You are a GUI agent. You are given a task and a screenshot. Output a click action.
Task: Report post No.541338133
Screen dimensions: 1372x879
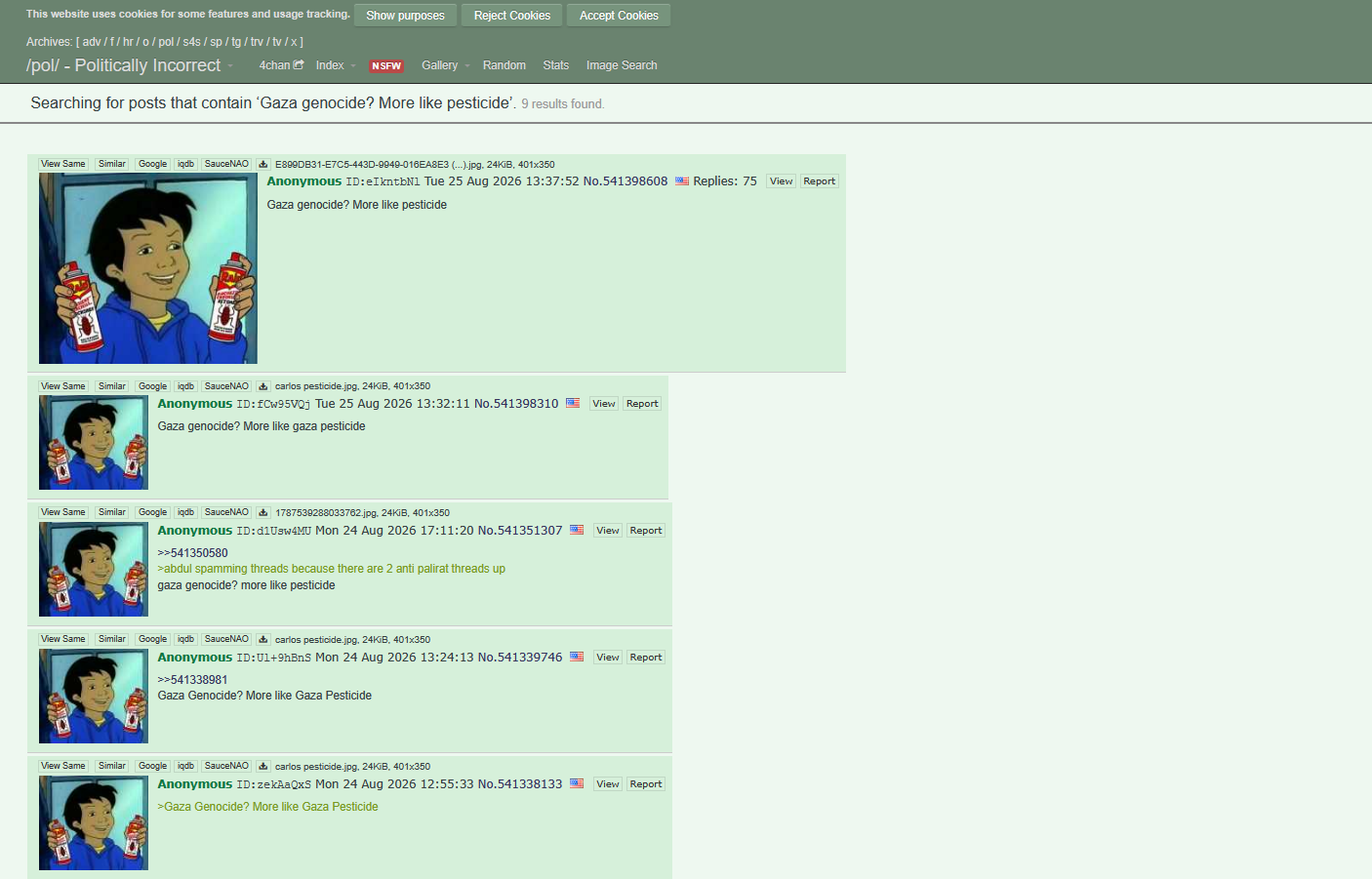(x=646, y=784)
